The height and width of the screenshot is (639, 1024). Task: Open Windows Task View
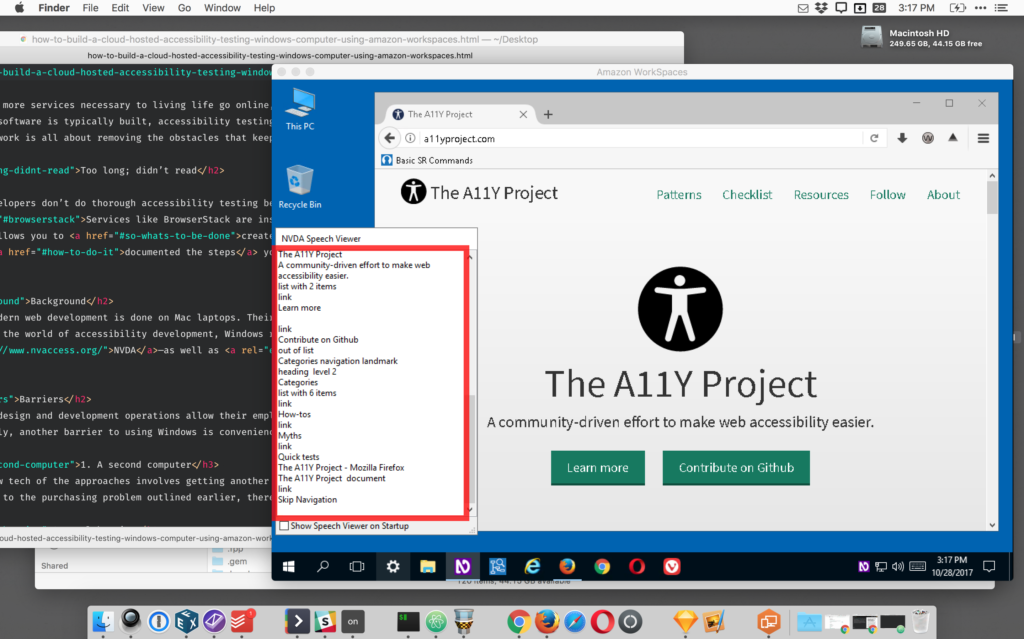click(x=357, y=566)
